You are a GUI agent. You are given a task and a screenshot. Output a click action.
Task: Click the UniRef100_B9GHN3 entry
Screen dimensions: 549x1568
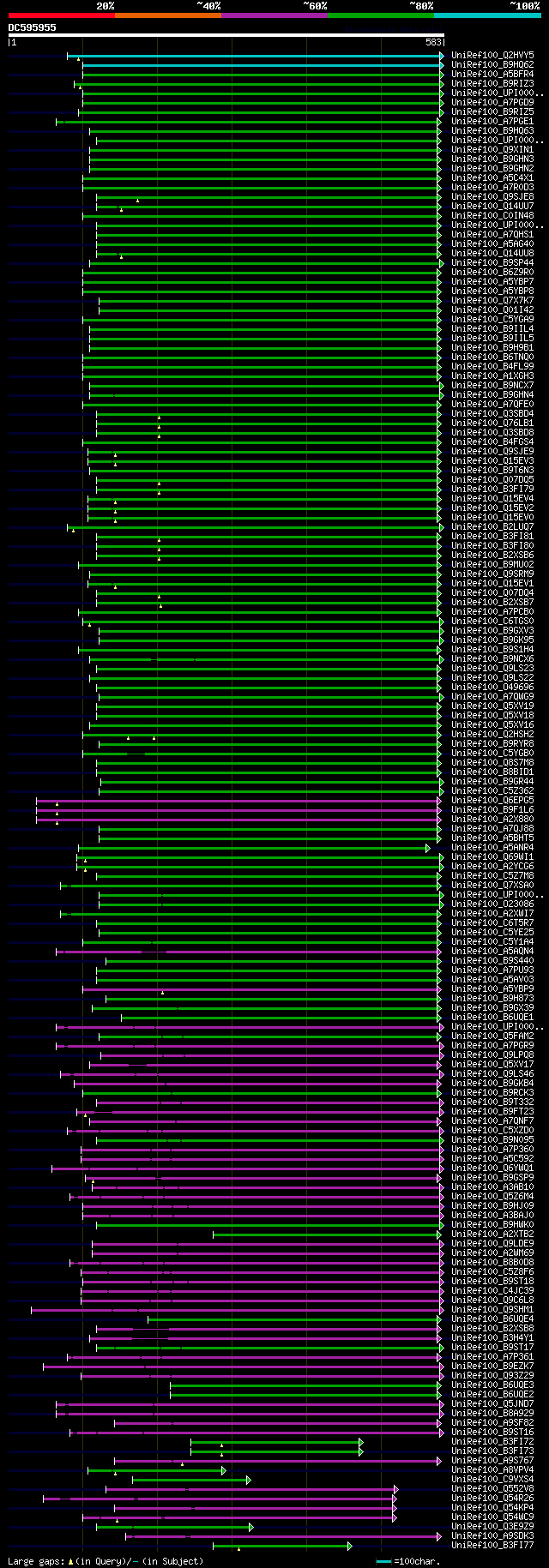tap(492, 159)
